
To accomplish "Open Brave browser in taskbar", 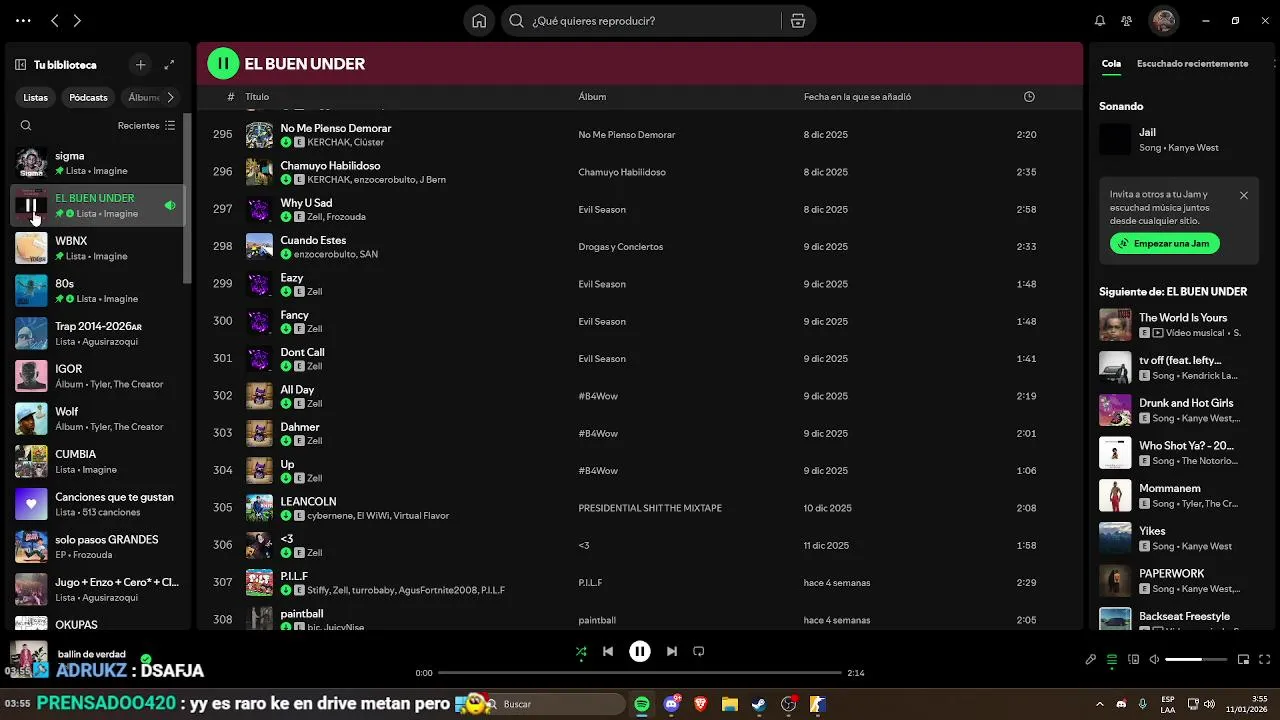I will coord(700,705).
